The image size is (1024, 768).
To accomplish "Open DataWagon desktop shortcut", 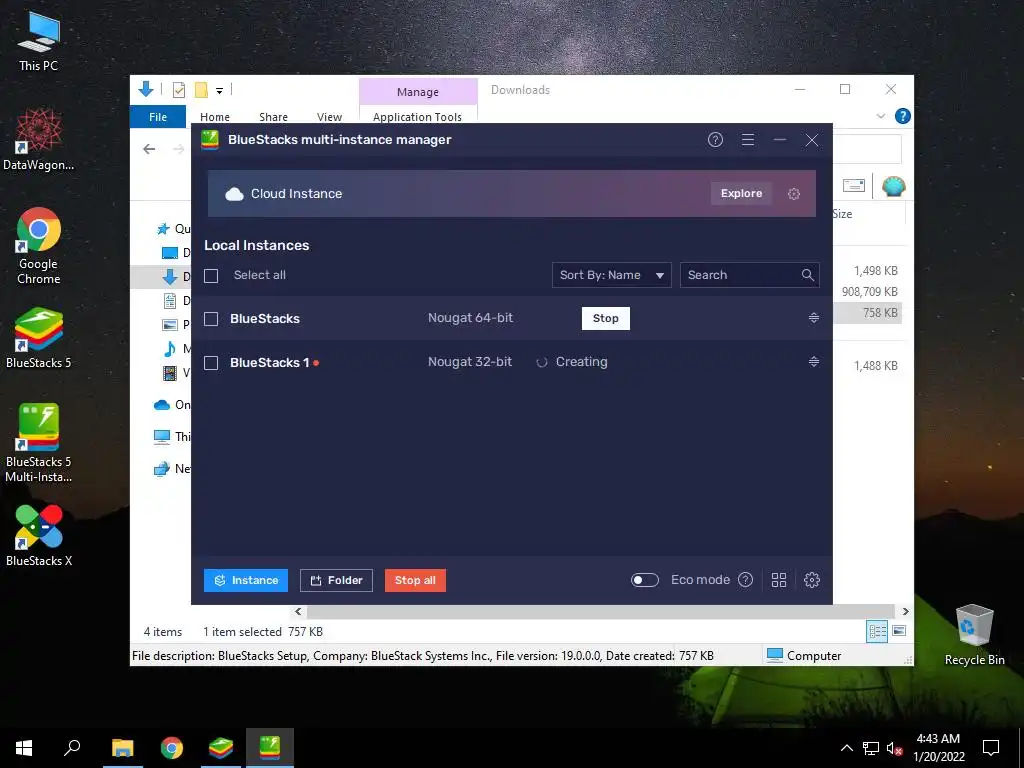I will click(39, 139).
